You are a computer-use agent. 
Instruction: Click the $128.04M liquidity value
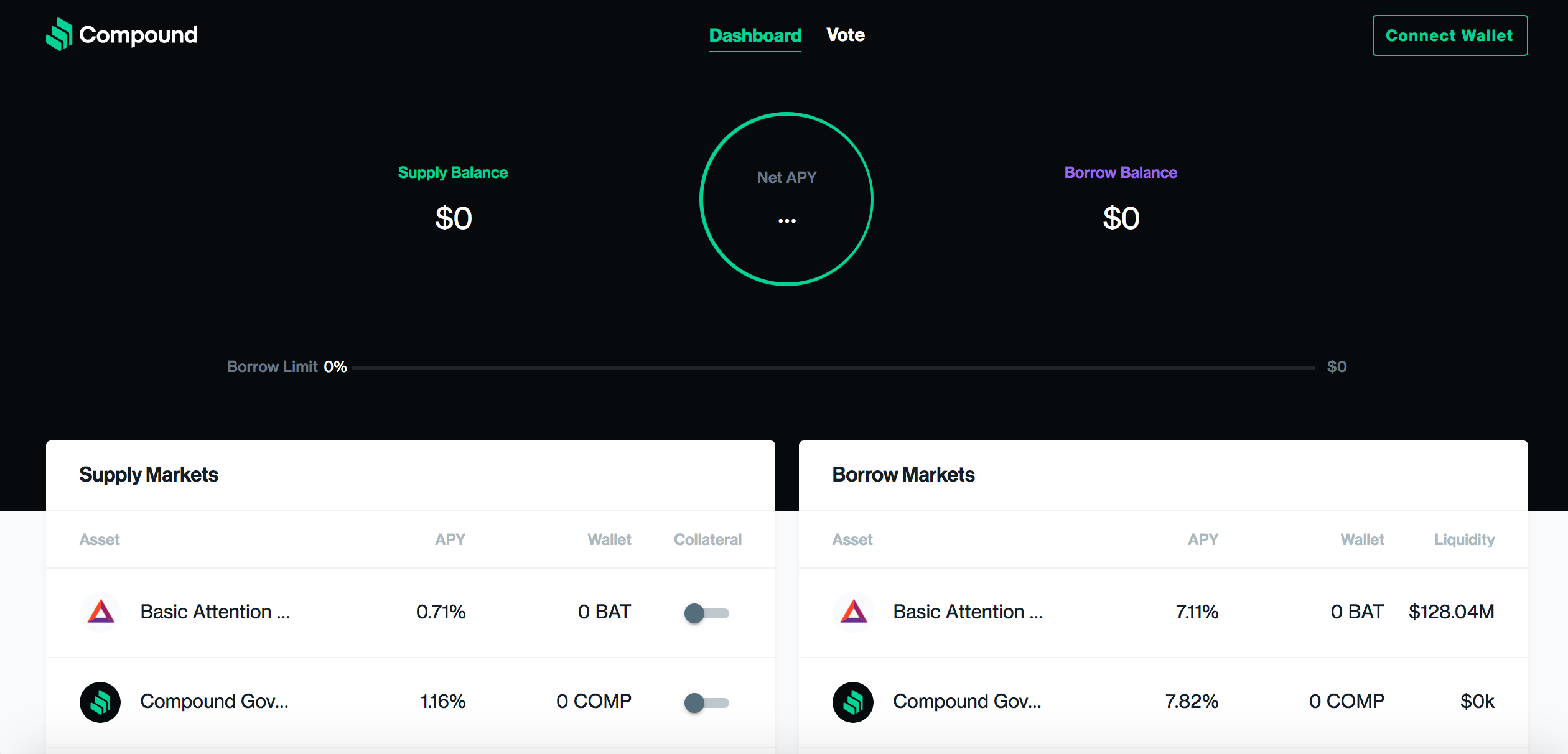click(1451, 612)
